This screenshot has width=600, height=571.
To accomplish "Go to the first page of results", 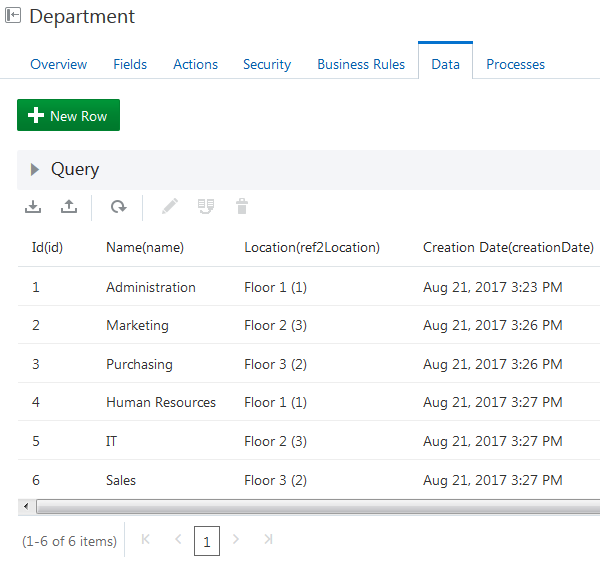I will coord(146,540).
